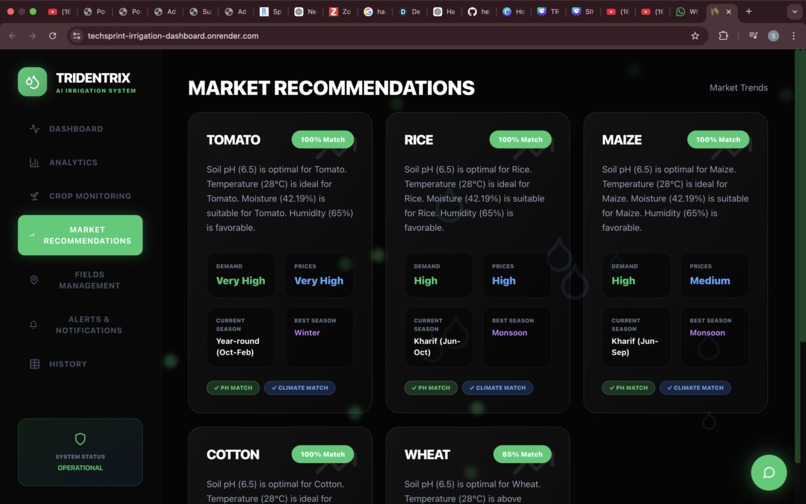Bookmark this page with the star icon
Screen dimensions: 806x504
point(695,36)
